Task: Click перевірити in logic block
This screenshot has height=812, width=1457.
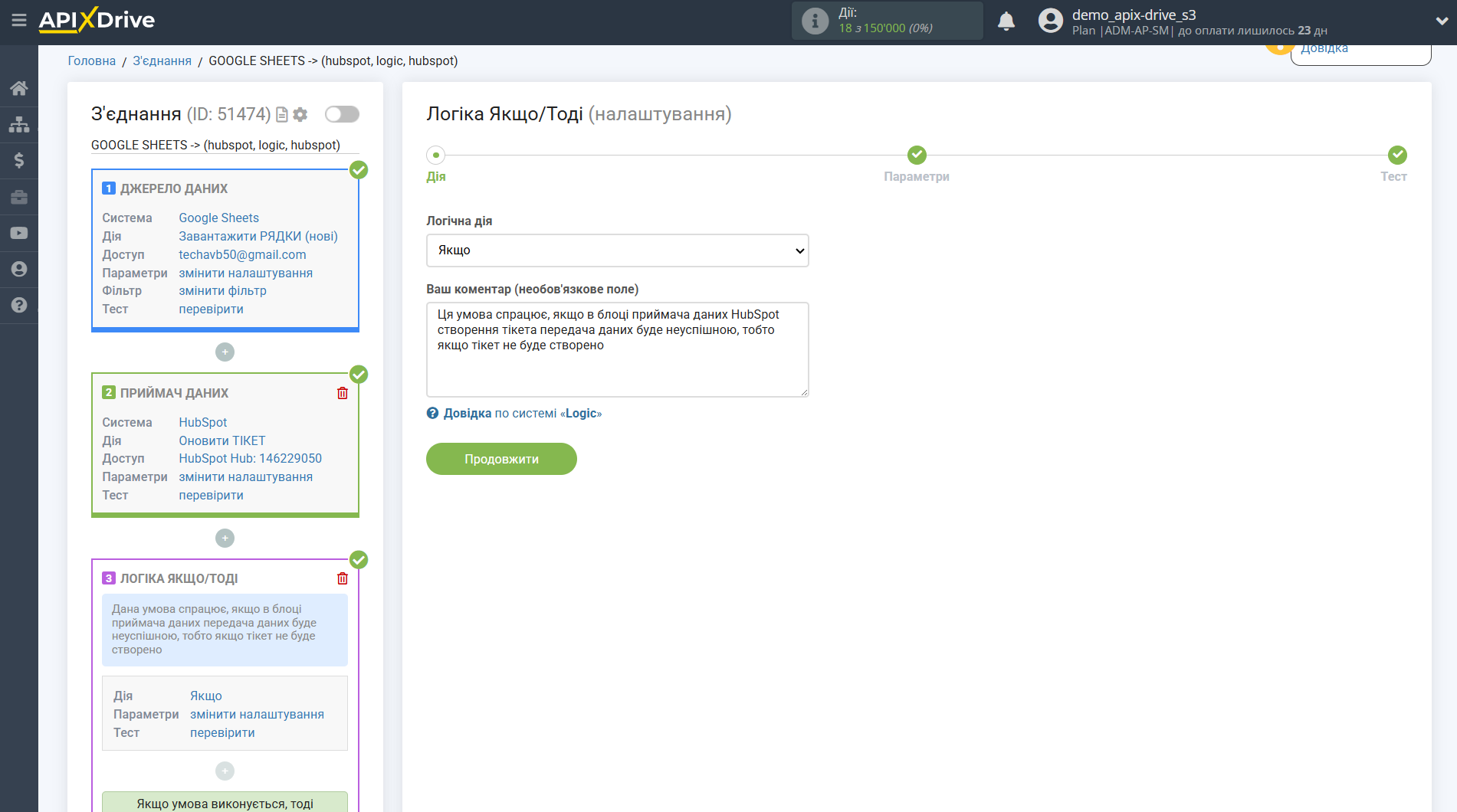Action: (x=223, y=733)
